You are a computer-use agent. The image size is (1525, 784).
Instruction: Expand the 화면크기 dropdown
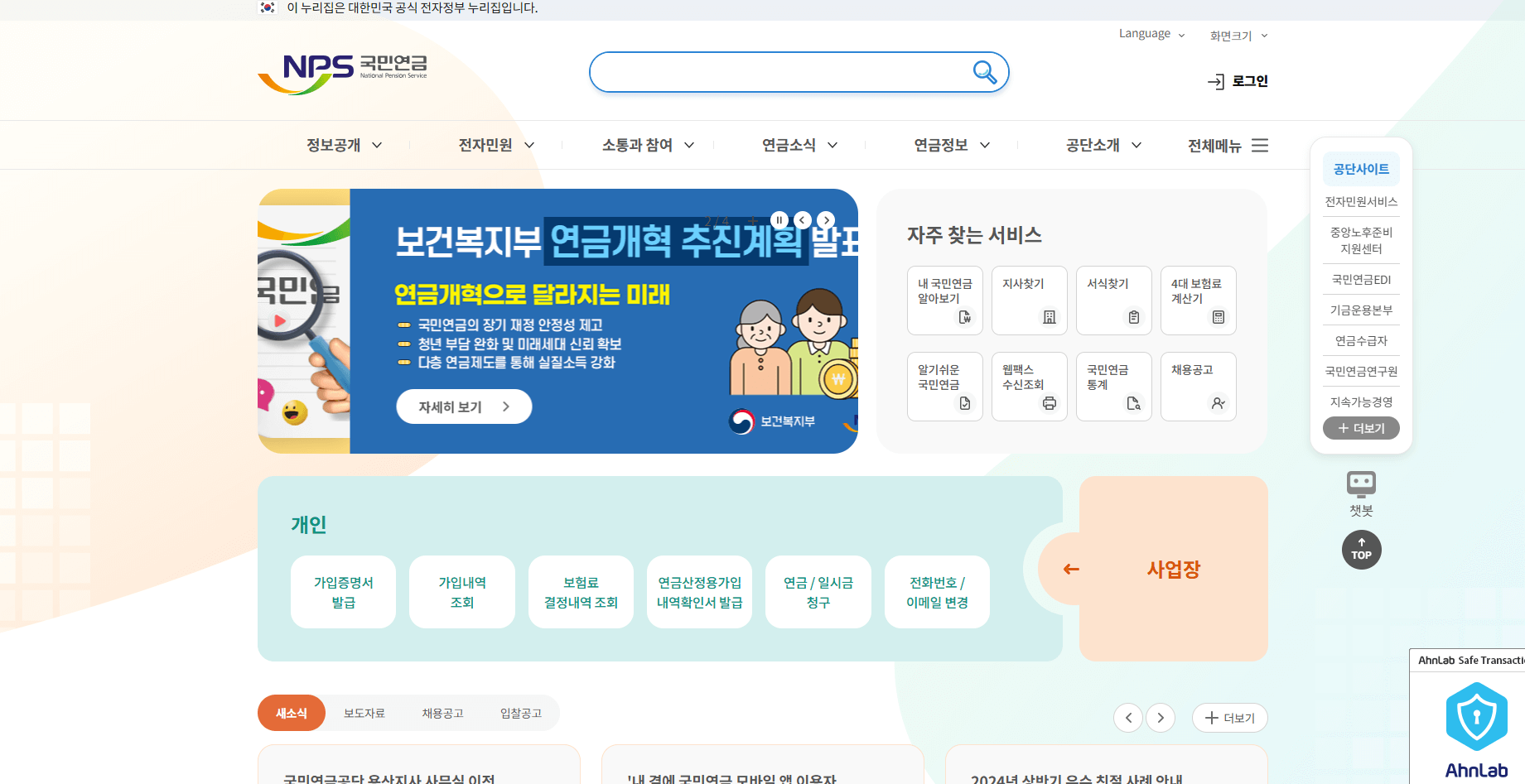(1237, 35)
